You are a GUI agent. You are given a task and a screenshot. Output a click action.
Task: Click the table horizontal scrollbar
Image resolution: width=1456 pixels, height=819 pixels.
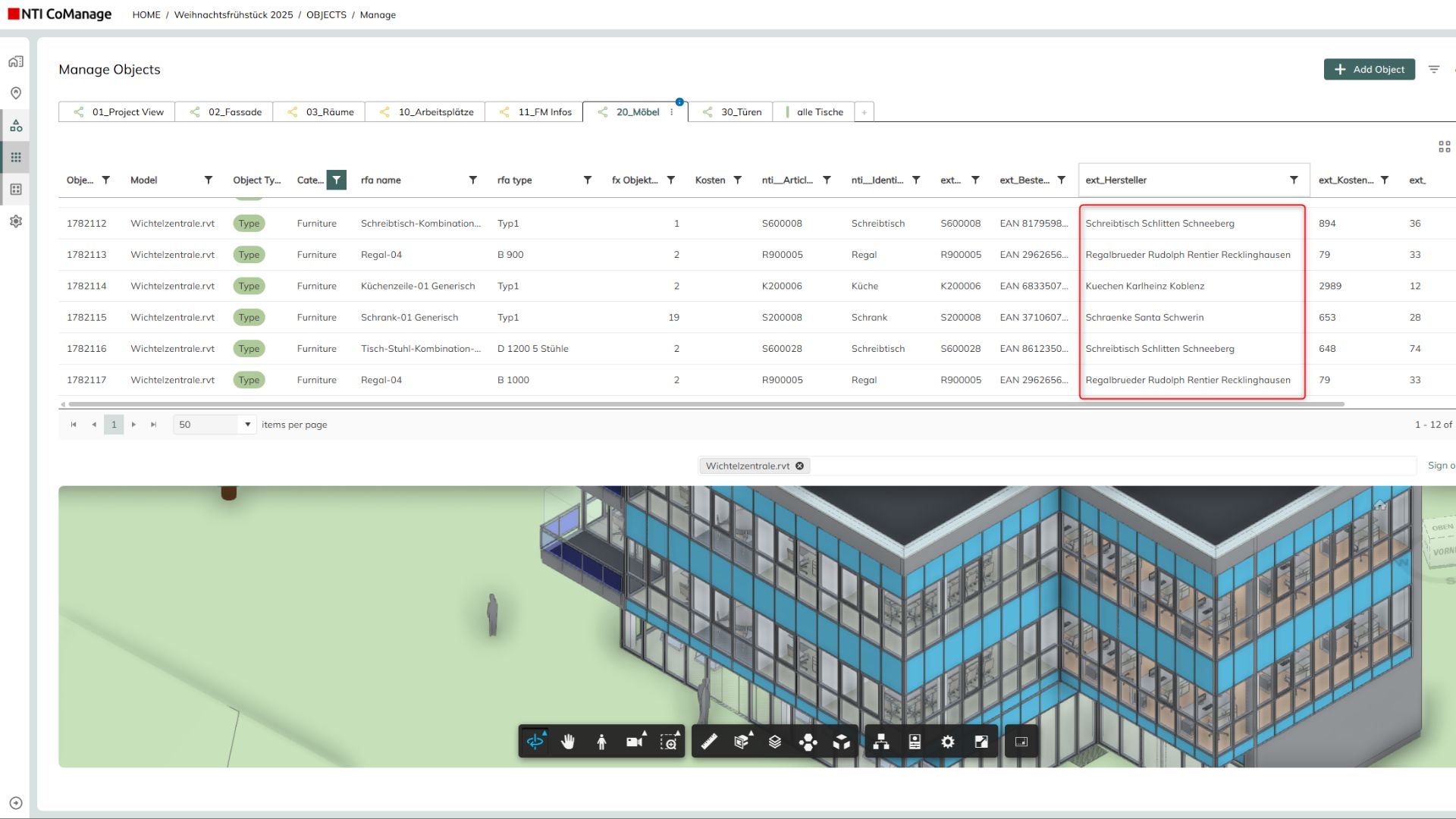705,404
